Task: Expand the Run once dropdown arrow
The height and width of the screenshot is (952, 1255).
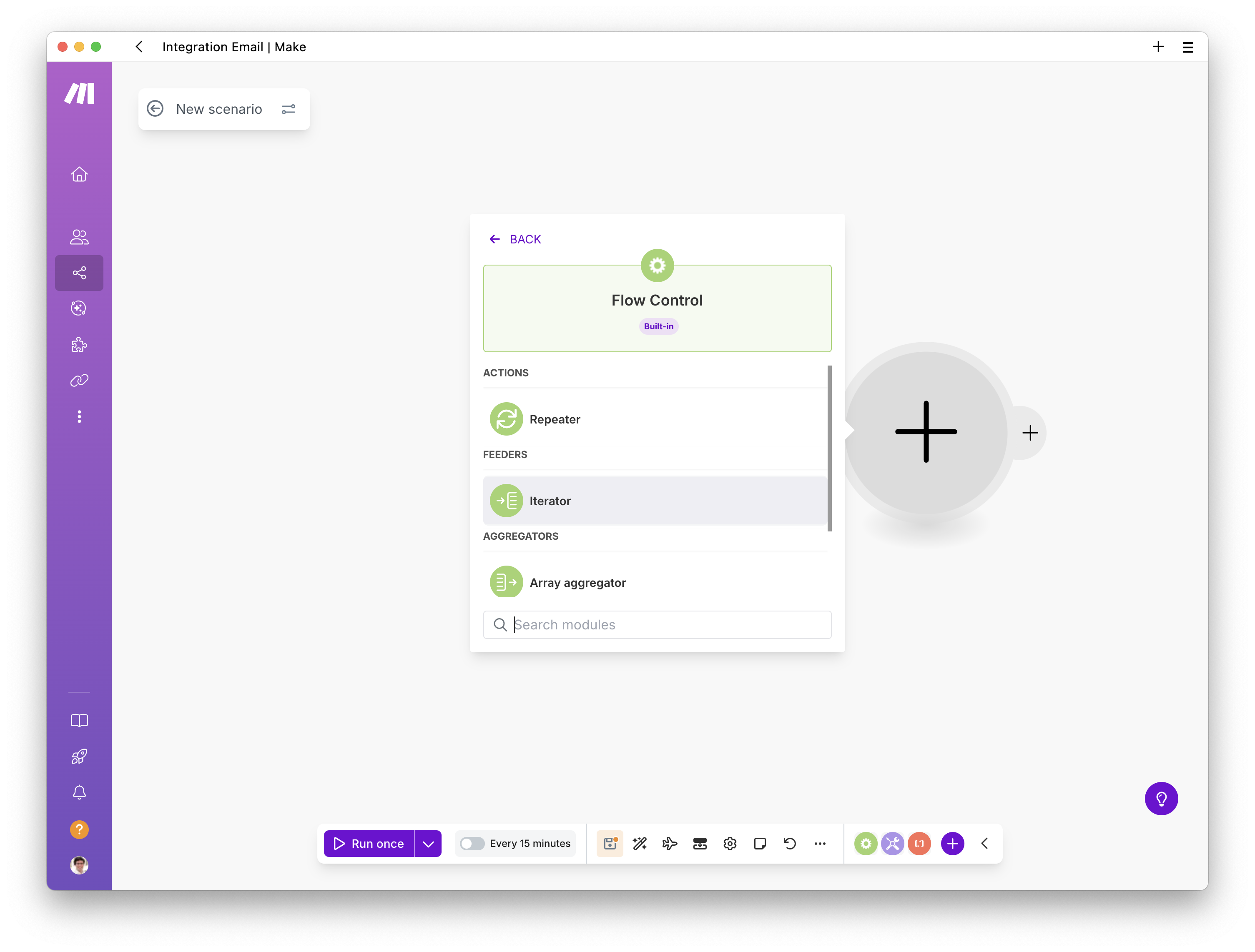Action: coord(428,844)
